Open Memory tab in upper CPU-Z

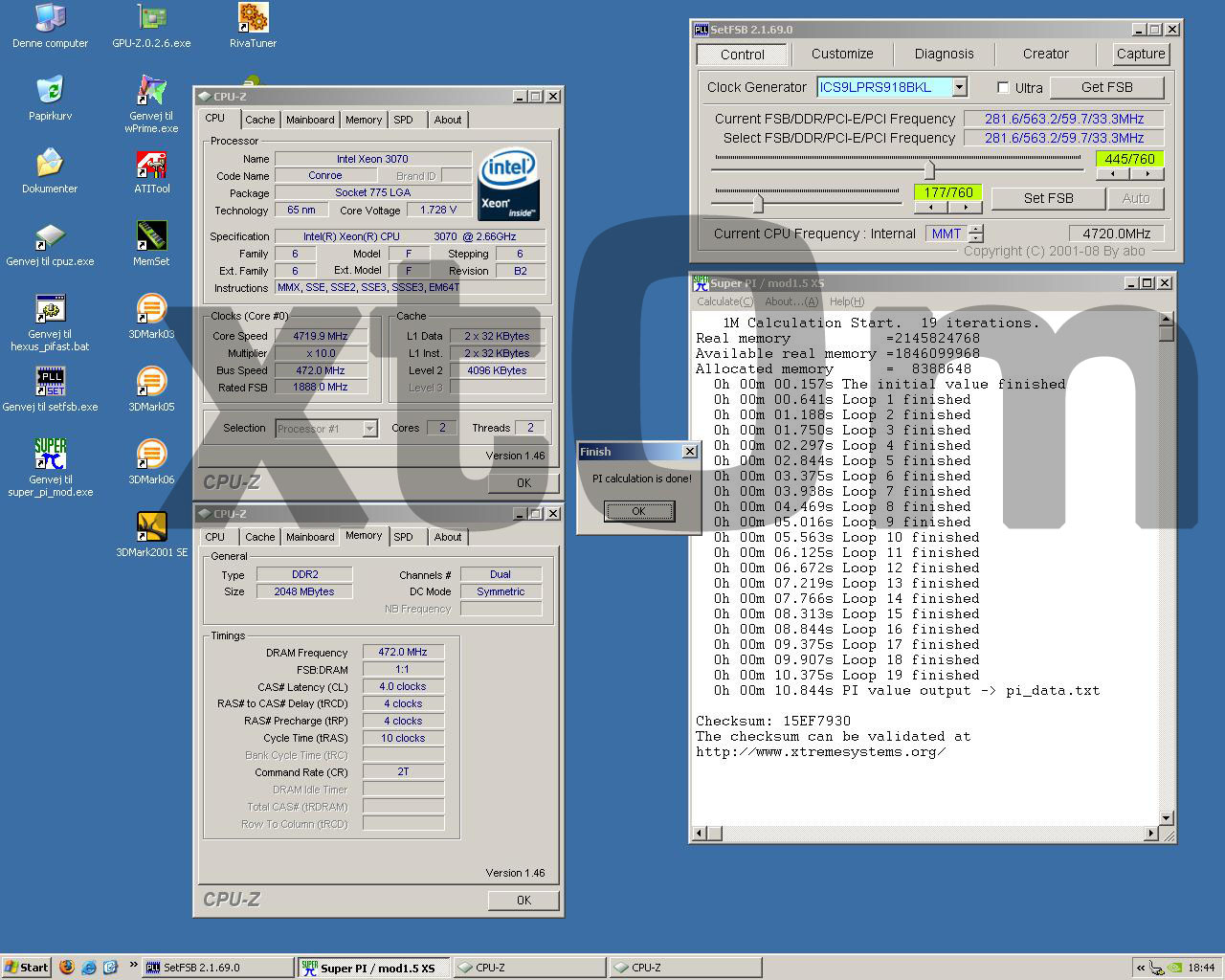[364, 120]
